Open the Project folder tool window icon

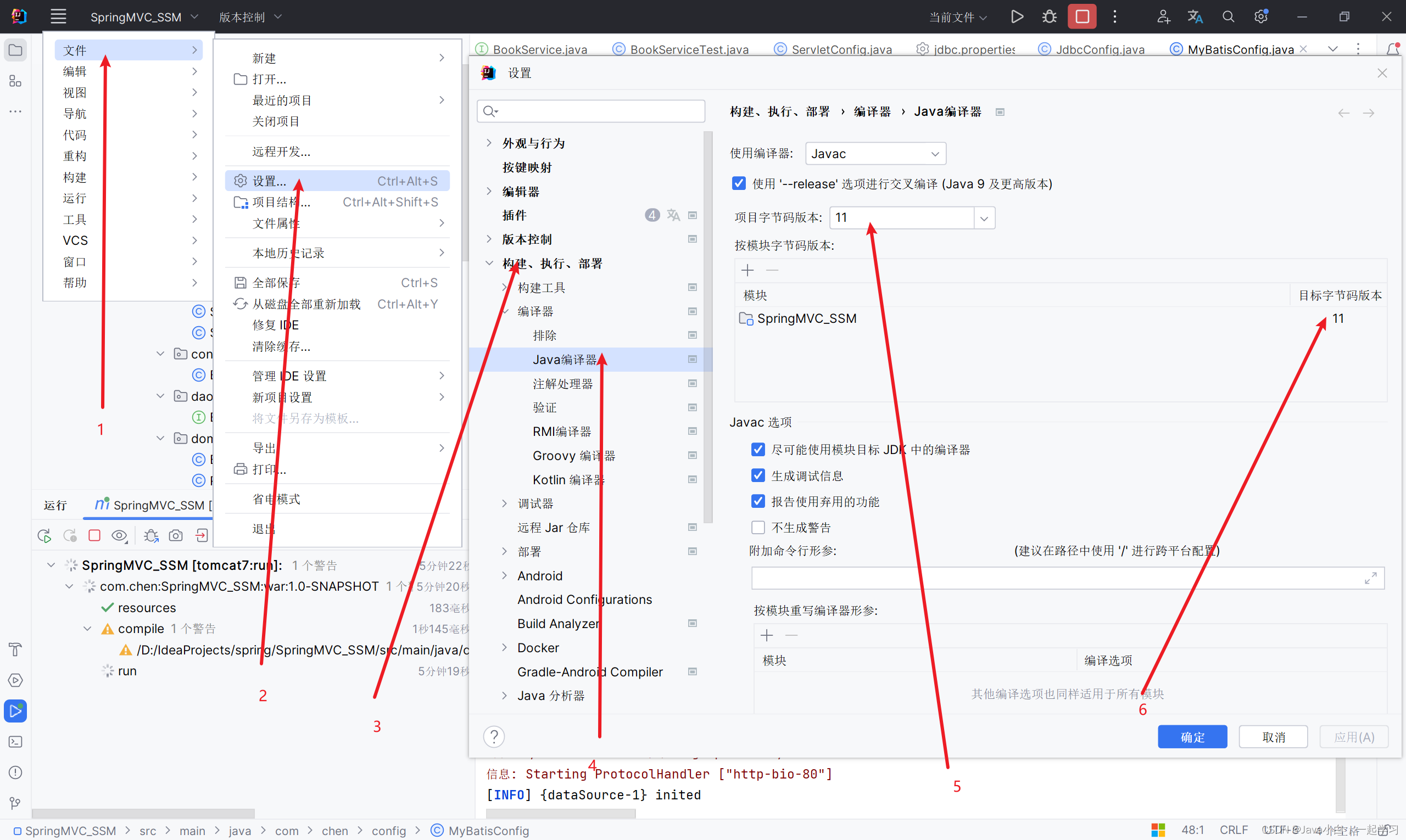tap(15, 51)
